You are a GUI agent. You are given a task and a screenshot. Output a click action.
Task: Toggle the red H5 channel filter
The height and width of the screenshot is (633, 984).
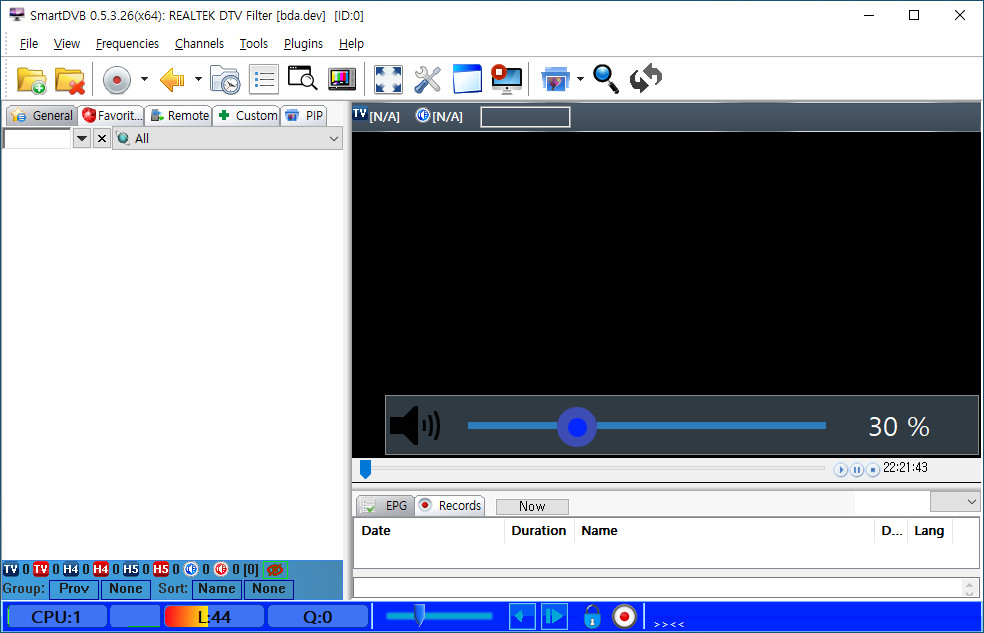pyautogui.click(x=161, y=570)
